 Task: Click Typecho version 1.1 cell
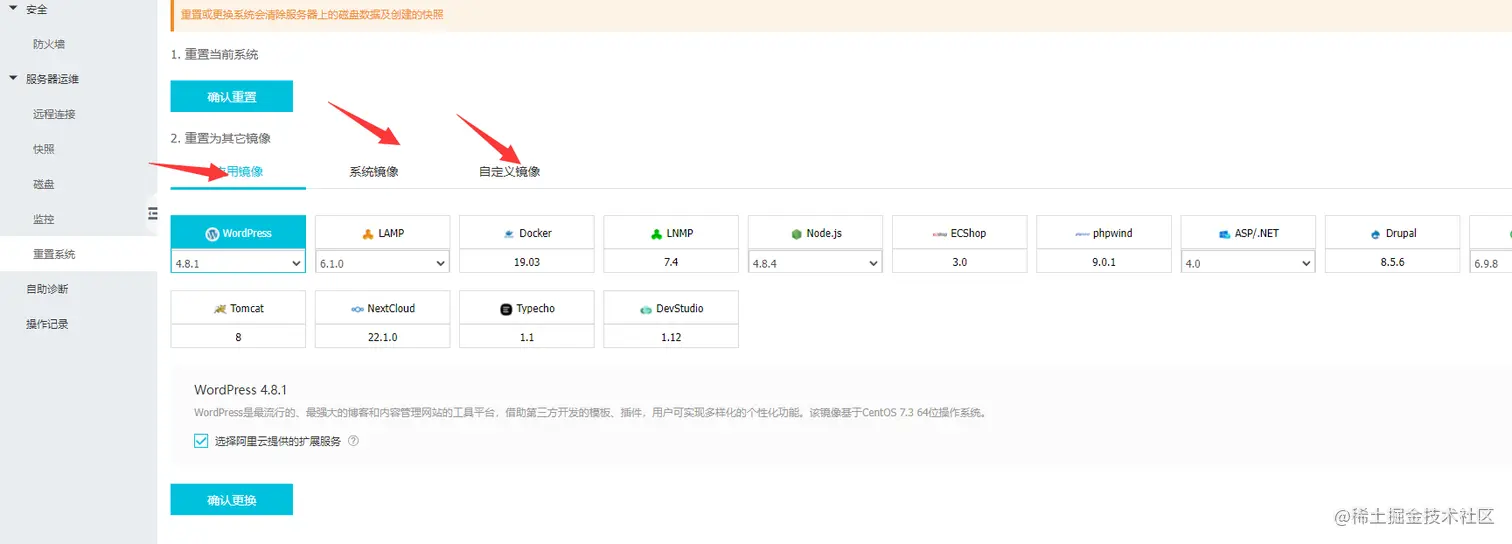click(x=527, y=337)
